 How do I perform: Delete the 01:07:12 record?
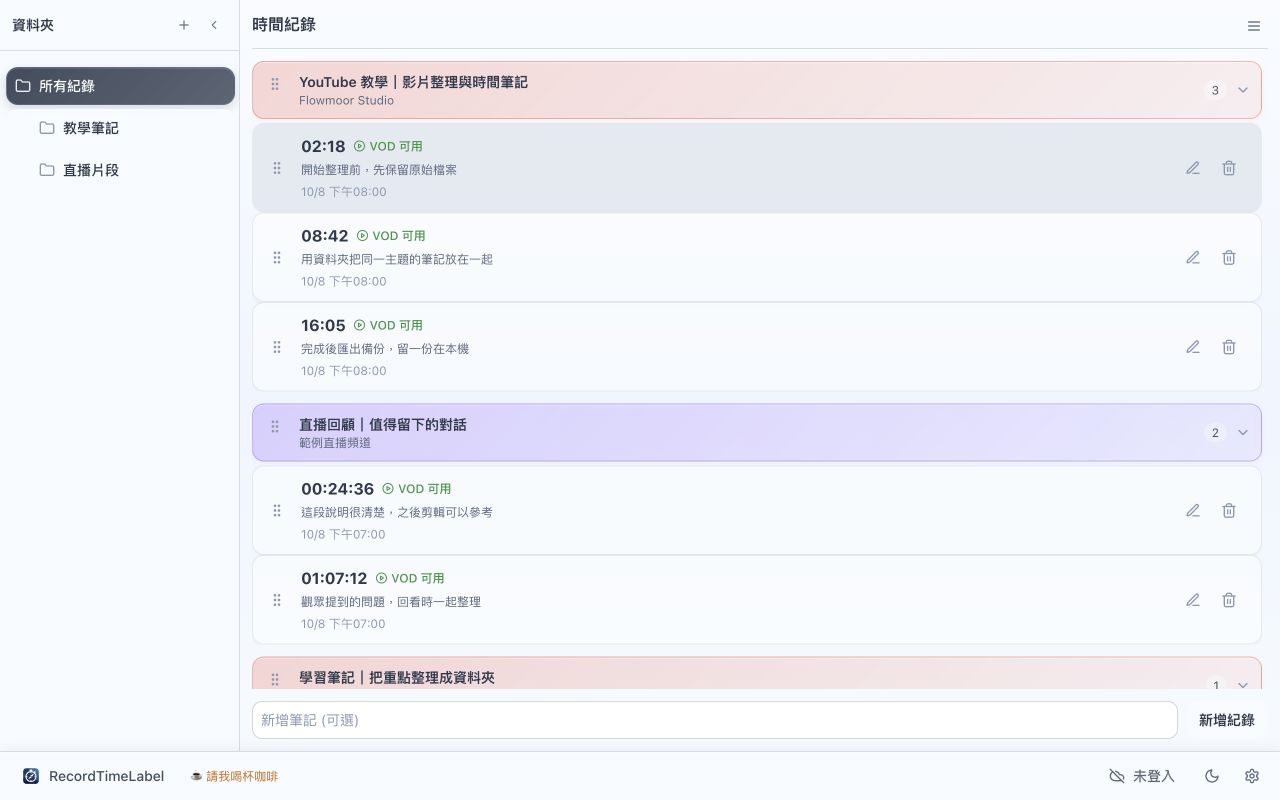[x=1229, y=600]
